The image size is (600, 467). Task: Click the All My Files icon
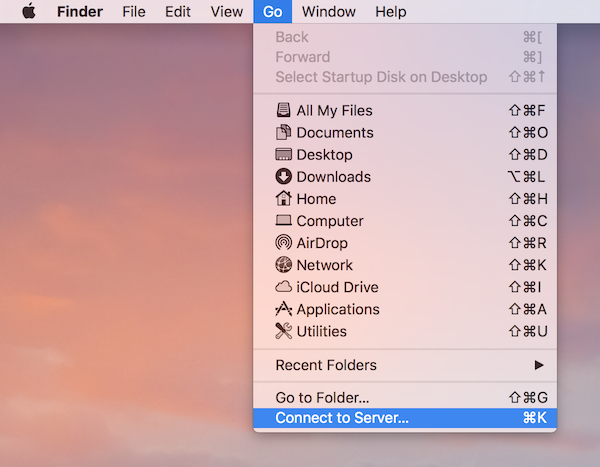(x=283, y=110)
